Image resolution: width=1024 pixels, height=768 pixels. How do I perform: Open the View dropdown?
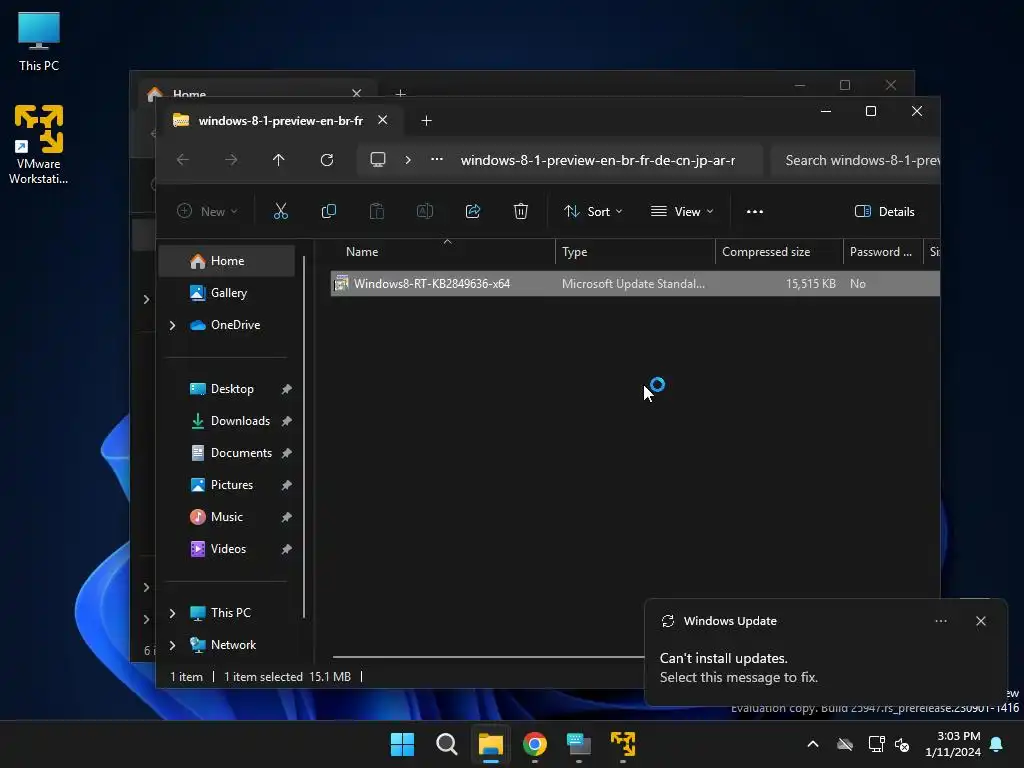(x=682, y=212)
